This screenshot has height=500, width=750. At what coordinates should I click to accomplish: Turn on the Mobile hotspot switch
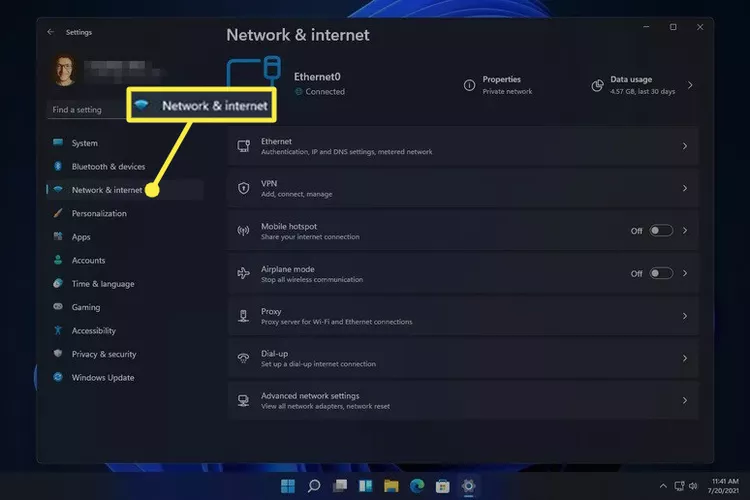click(661, 231)
